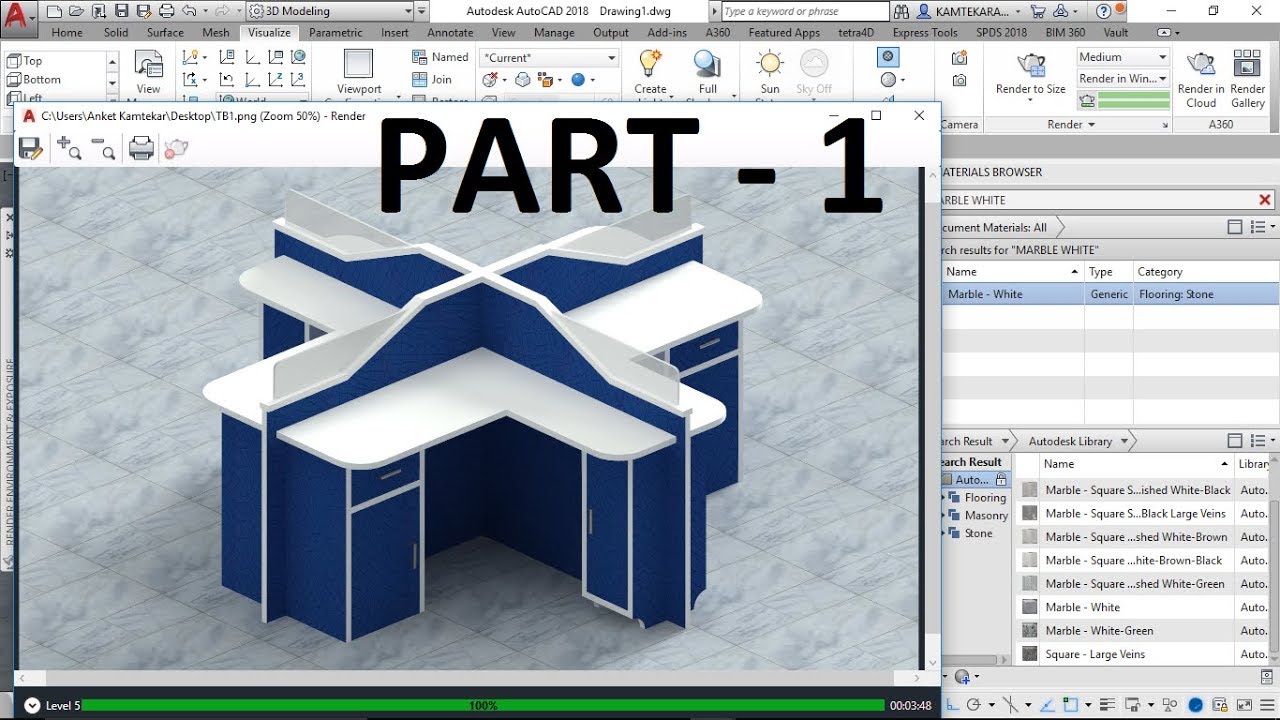The image size is (1280, 720).
Task: Toggle library tree panel in Autodesk Library section
Action: coord(1235,441)
